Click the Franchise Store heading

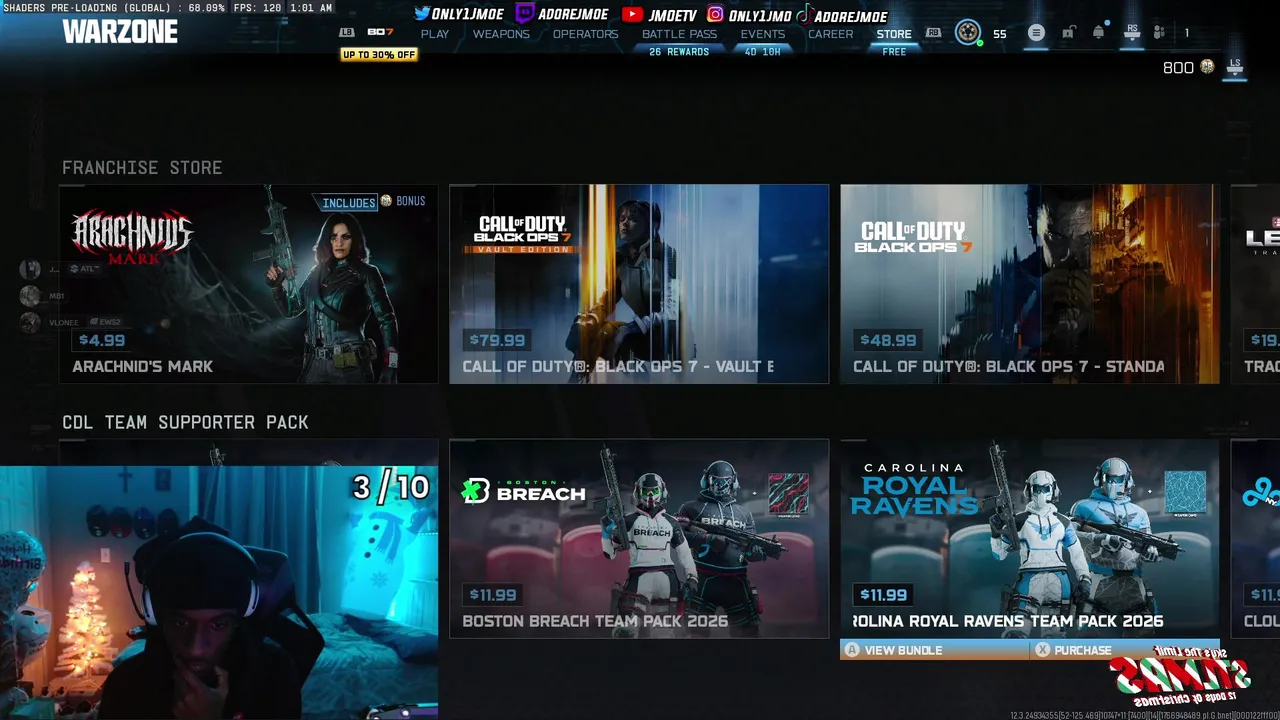[x=142, y=168]
